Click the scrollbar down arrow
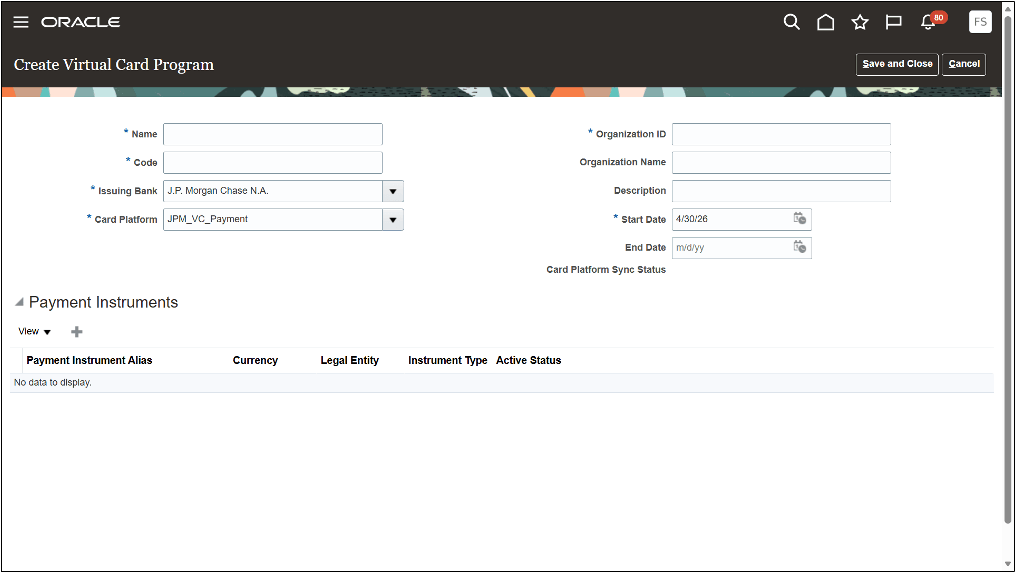The width and height of the screenshot is (1016, 572). tap(1008, 564)
